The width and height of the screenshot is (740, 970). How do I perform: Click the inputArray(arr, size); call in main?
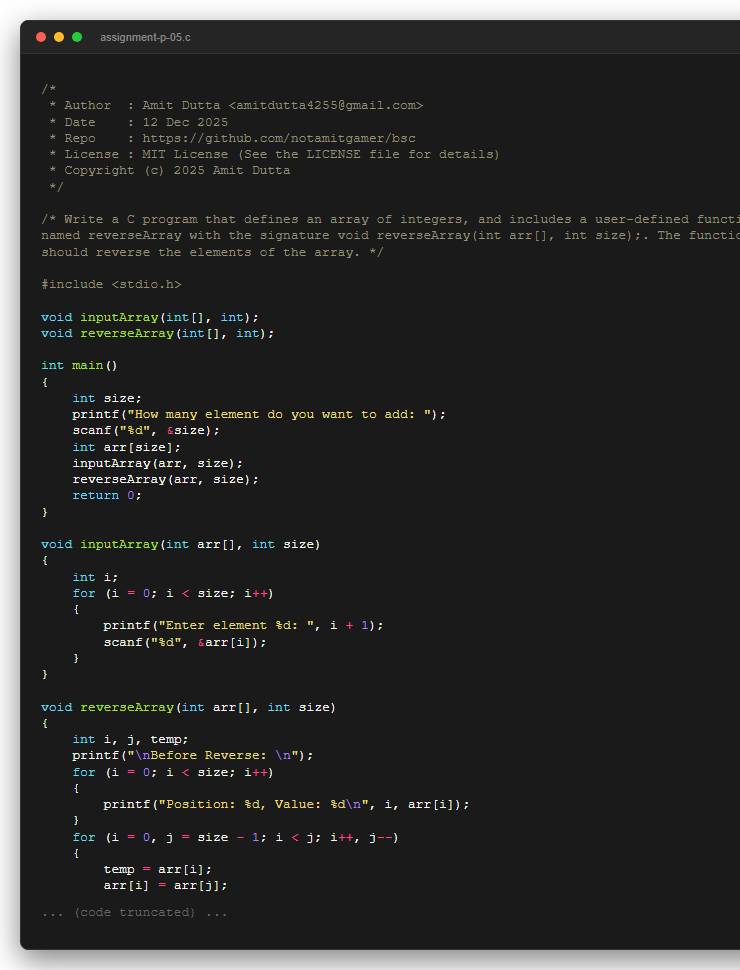[x=158, y=463]
